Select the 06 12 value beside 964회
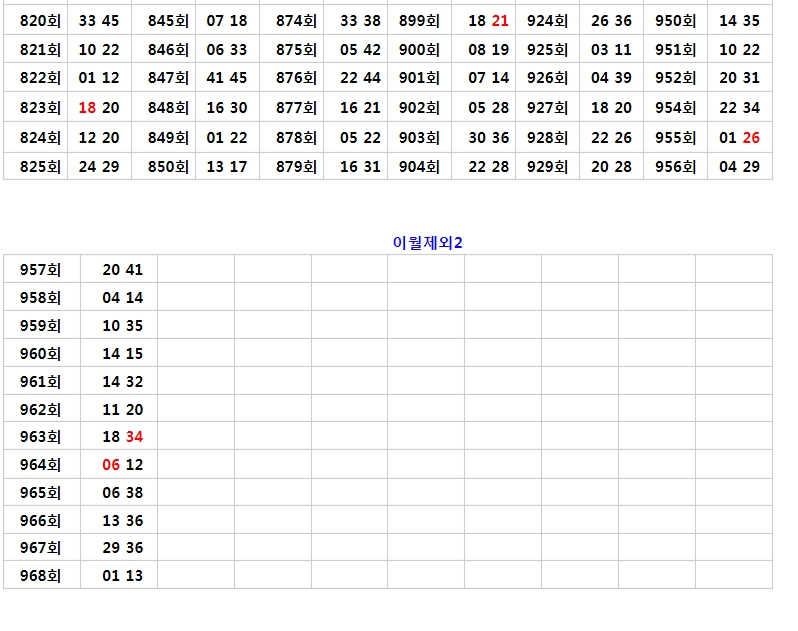Viewport: 798px width, 631px height. point(122,464)
